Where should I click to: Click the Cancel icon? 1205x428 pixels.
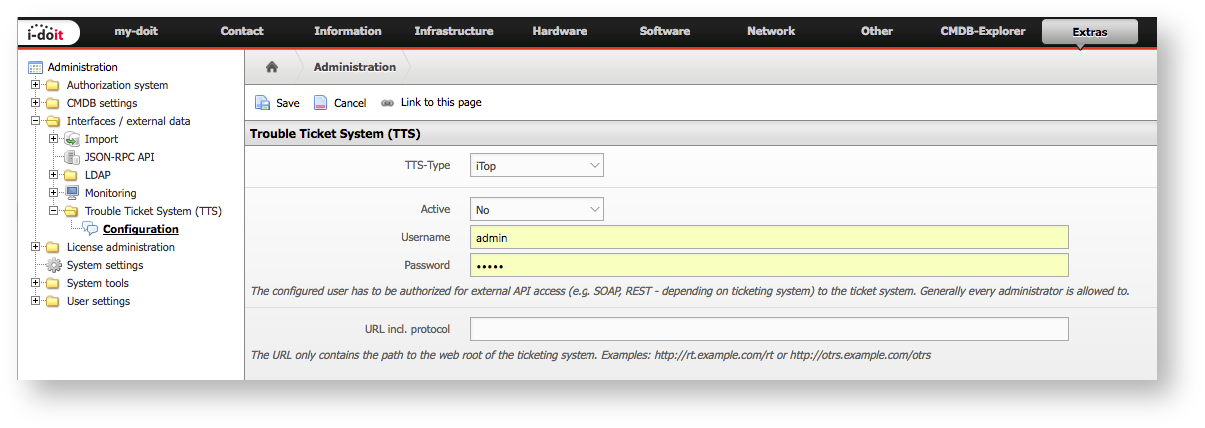pos(321,103)
